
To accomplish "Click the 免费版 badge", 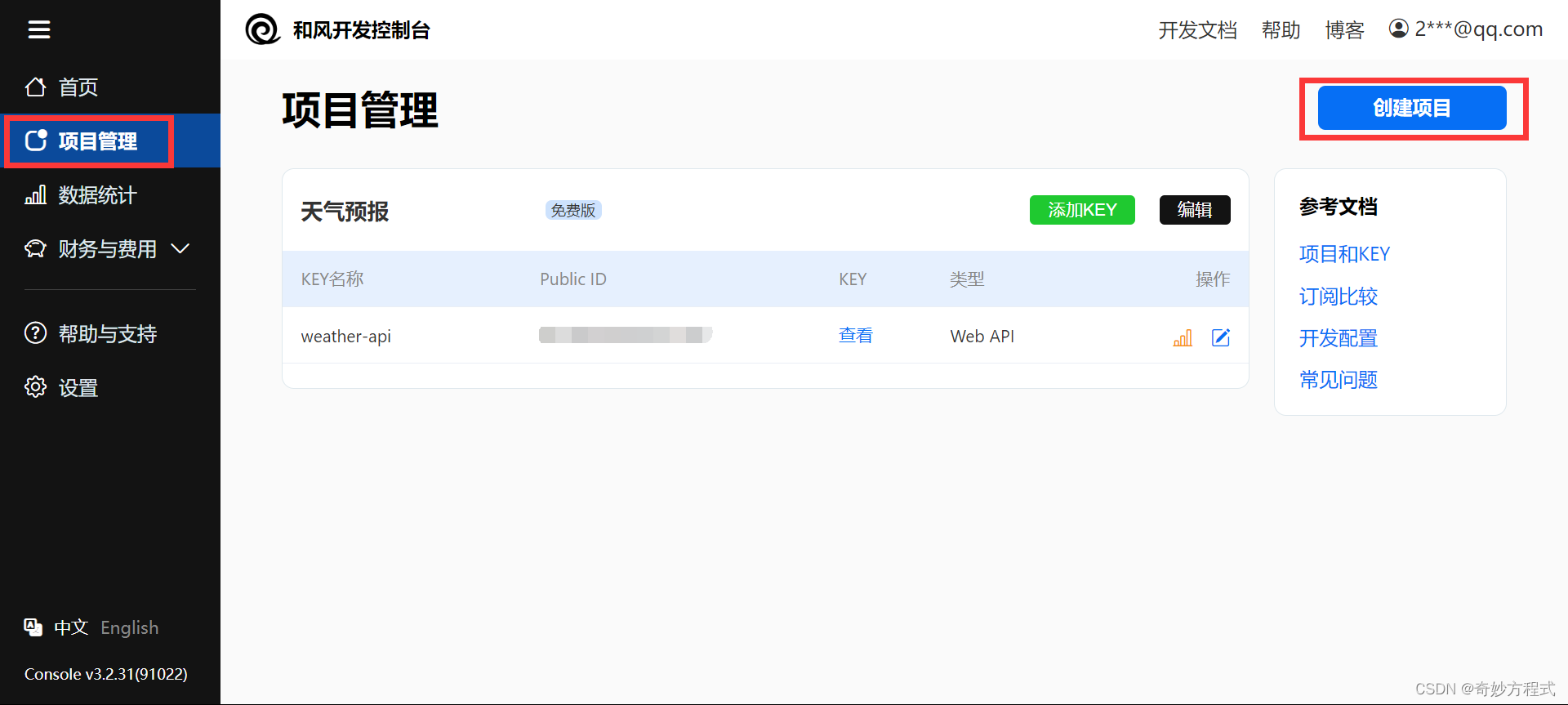I will coord(573,210).
